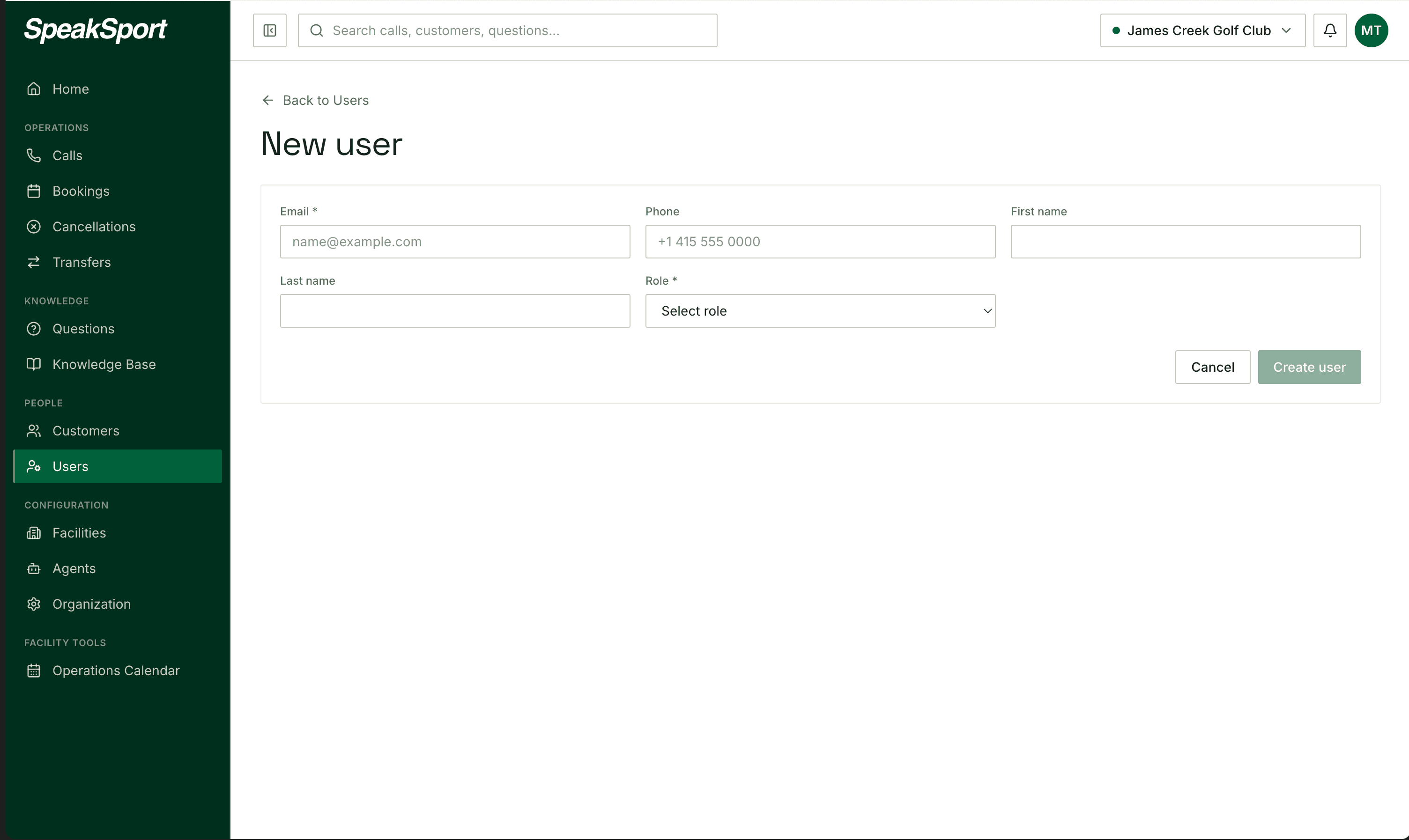Click the search magnifier icon
The height and width of the screenshot is (840, 1409).
tap(317, 30)
